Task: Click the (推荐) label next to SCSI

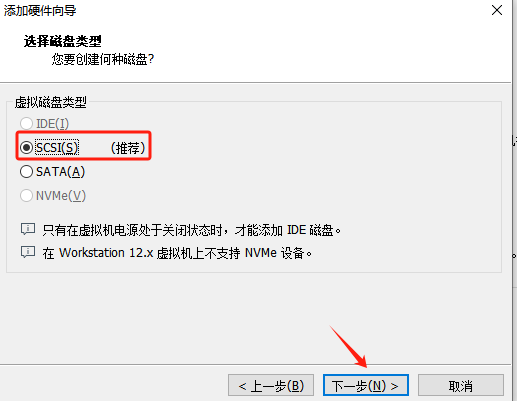Action: (128, 148)
